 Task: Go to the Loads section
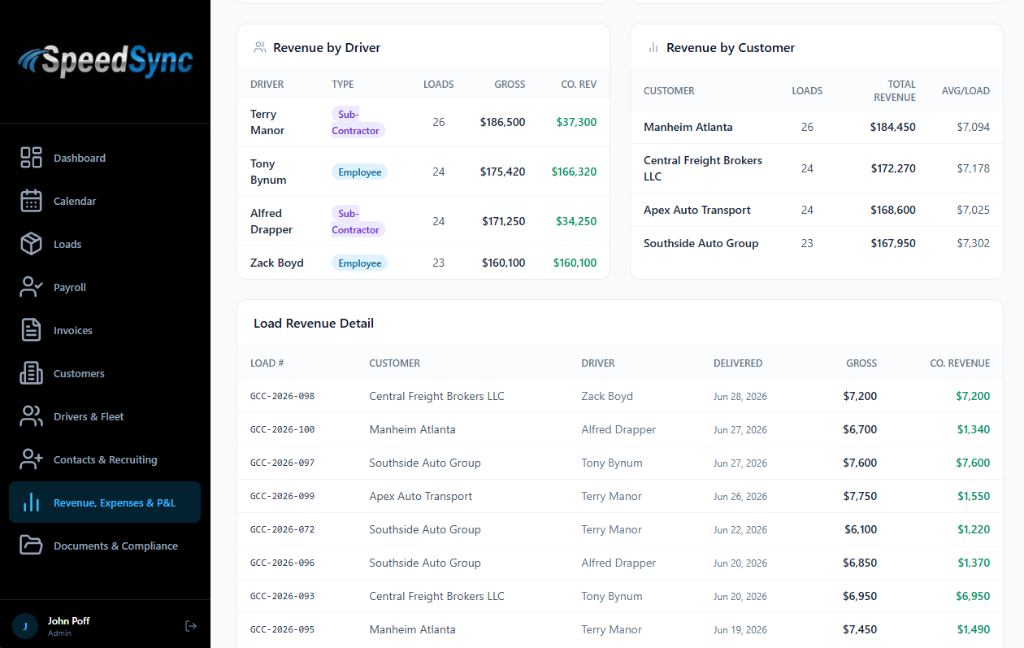pos(67,244)
